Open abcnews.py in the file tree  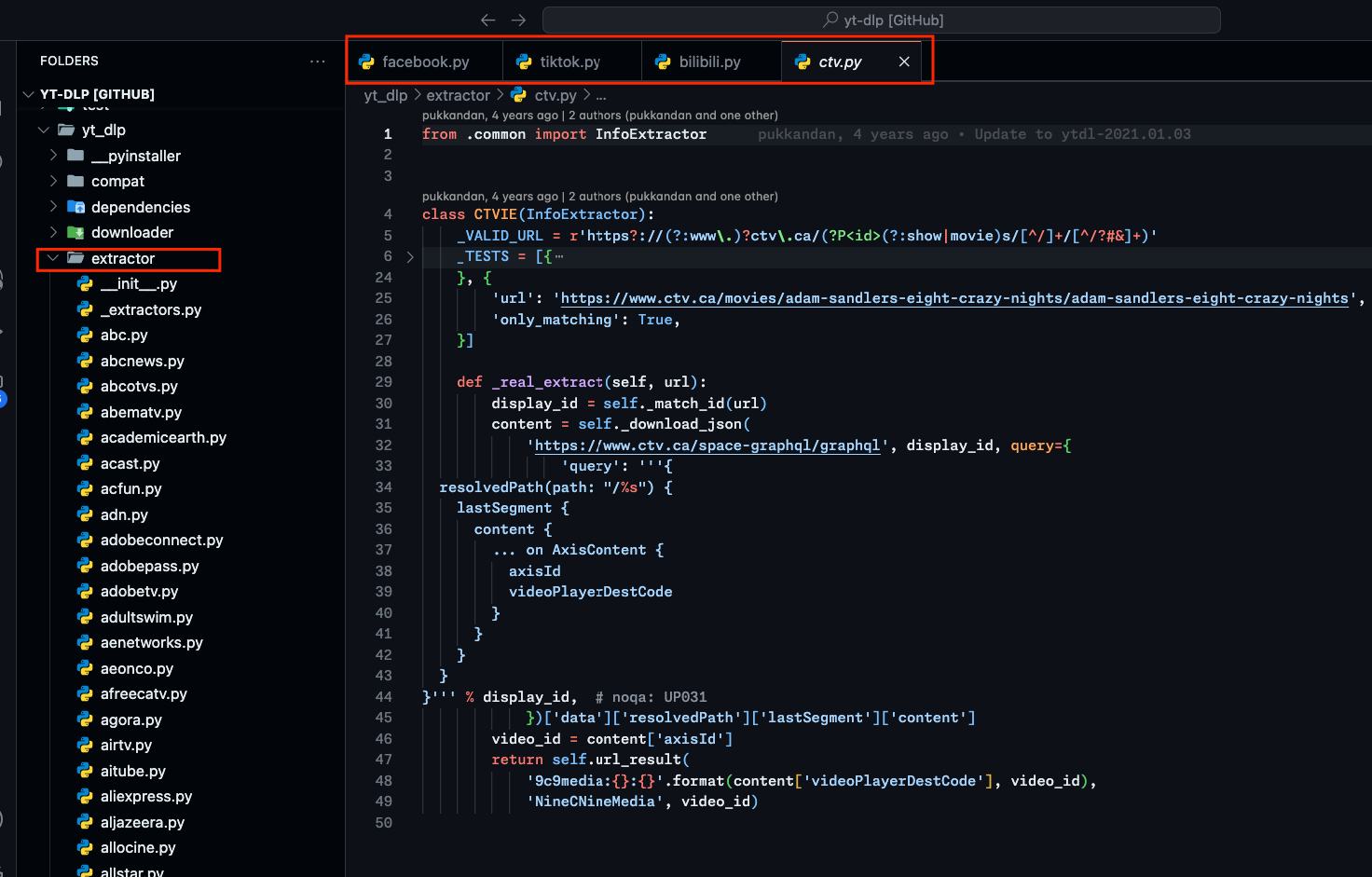[142, 361]
